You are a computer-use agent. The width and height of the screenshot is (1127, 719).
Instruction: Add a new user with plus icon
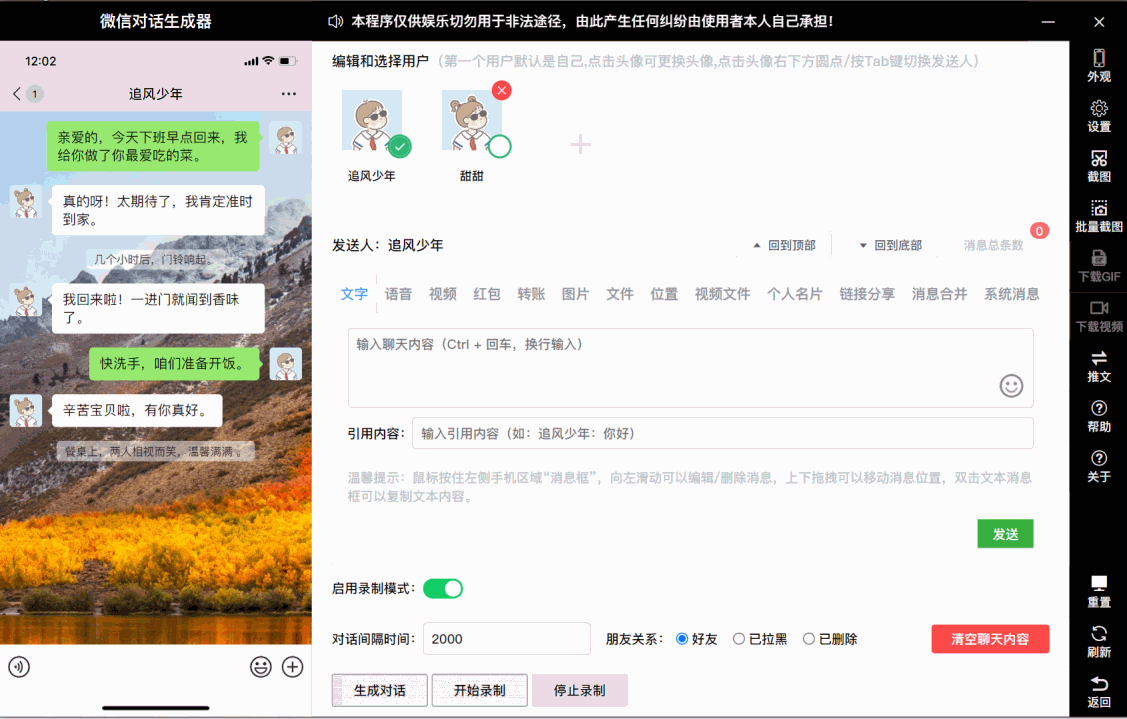pyautogui.click(x=581, y=145)
